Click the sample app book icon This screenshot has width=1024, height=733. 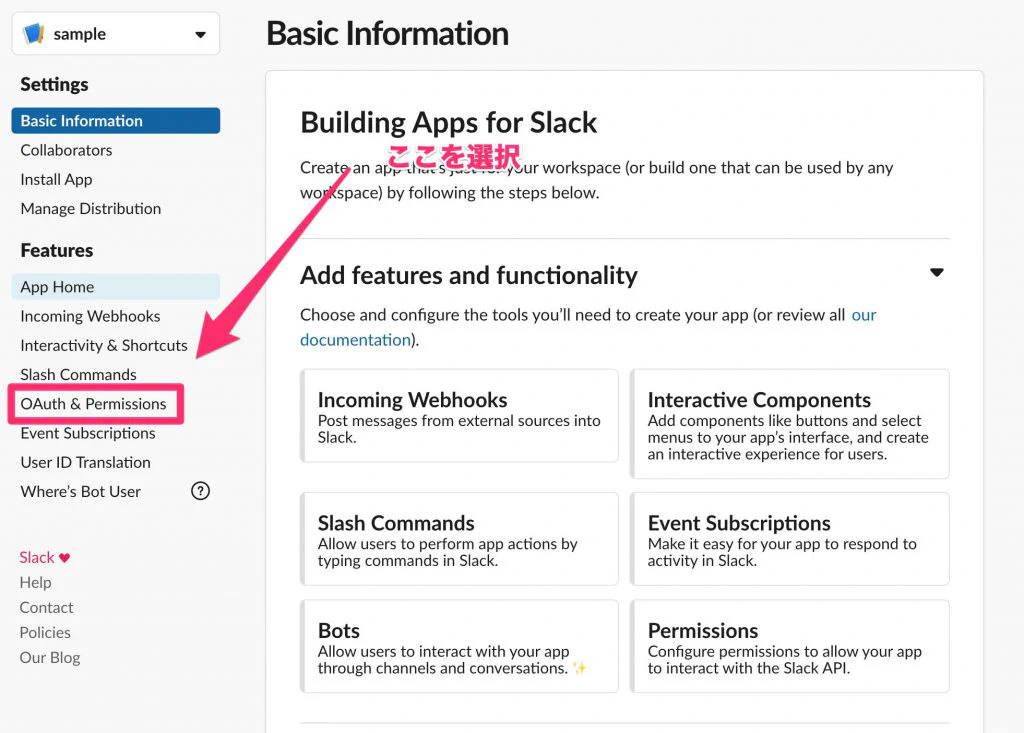point(34,34)
